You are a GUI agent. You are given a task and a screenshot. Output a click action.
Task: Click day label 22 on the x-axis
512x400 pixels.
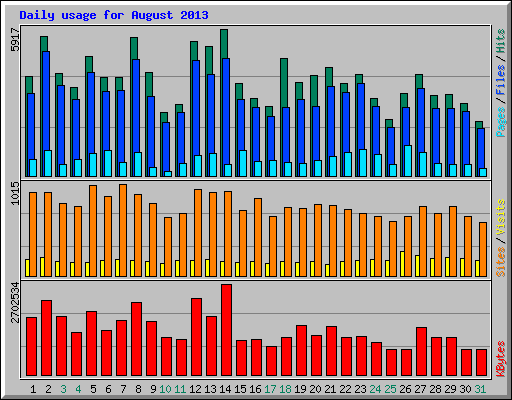coord(345,389)
